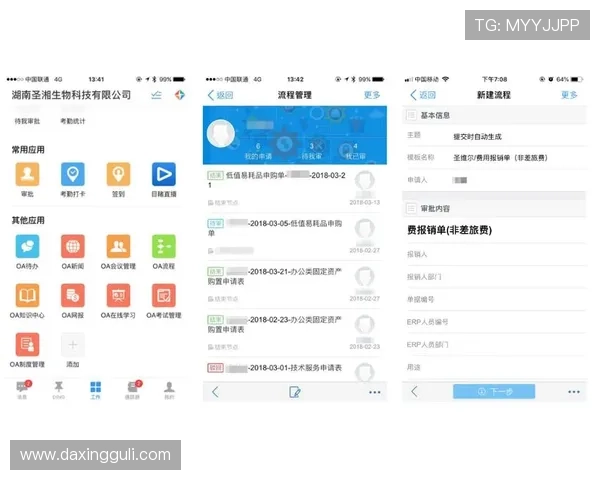Open the 日程直播 live broadcast icon
Viewport: 600px width, 480px height.
coord(164,174)
